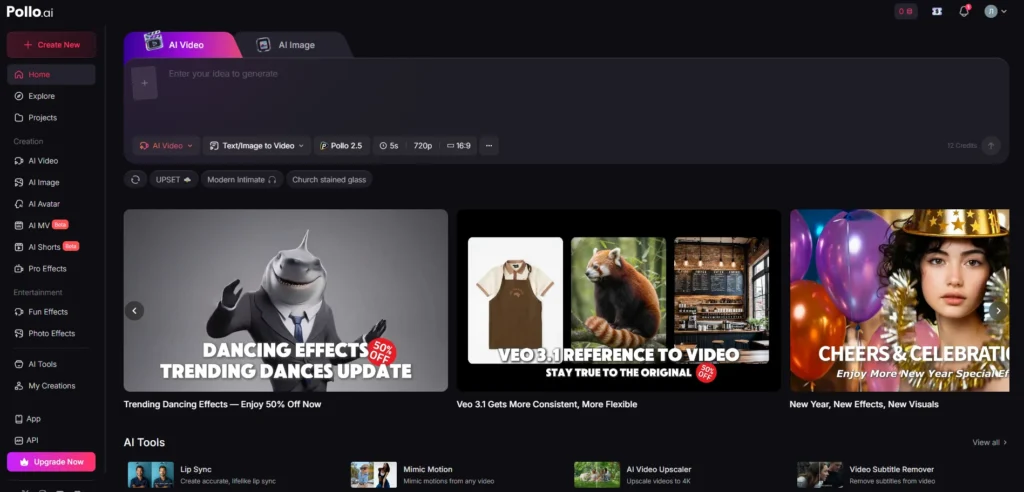Expand the AI Video mode dropdown

[x=167, y=146]
